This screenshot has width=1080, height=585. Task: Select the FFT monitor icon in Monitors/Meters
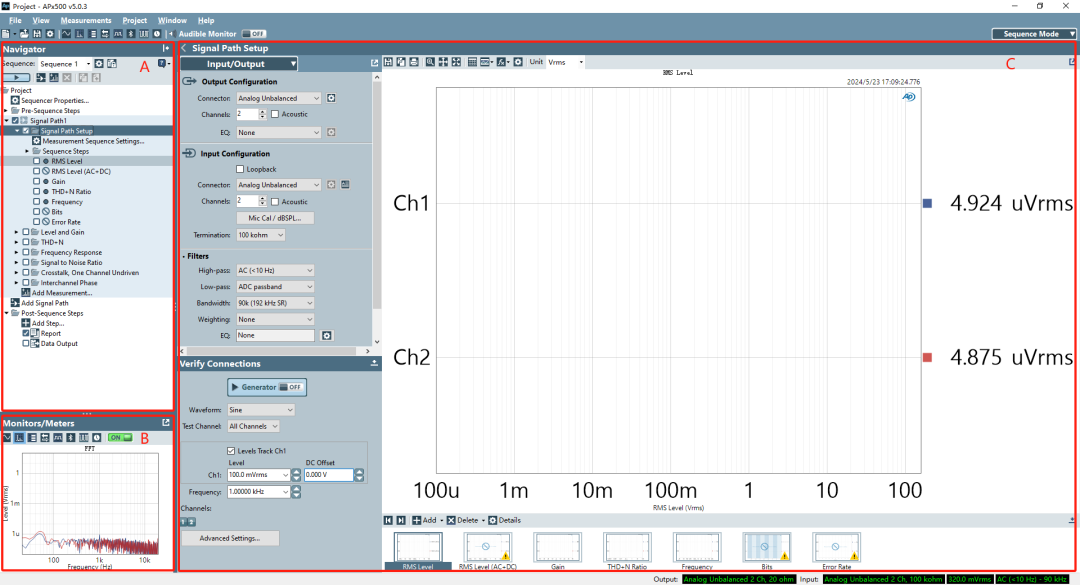click(20, 437)
